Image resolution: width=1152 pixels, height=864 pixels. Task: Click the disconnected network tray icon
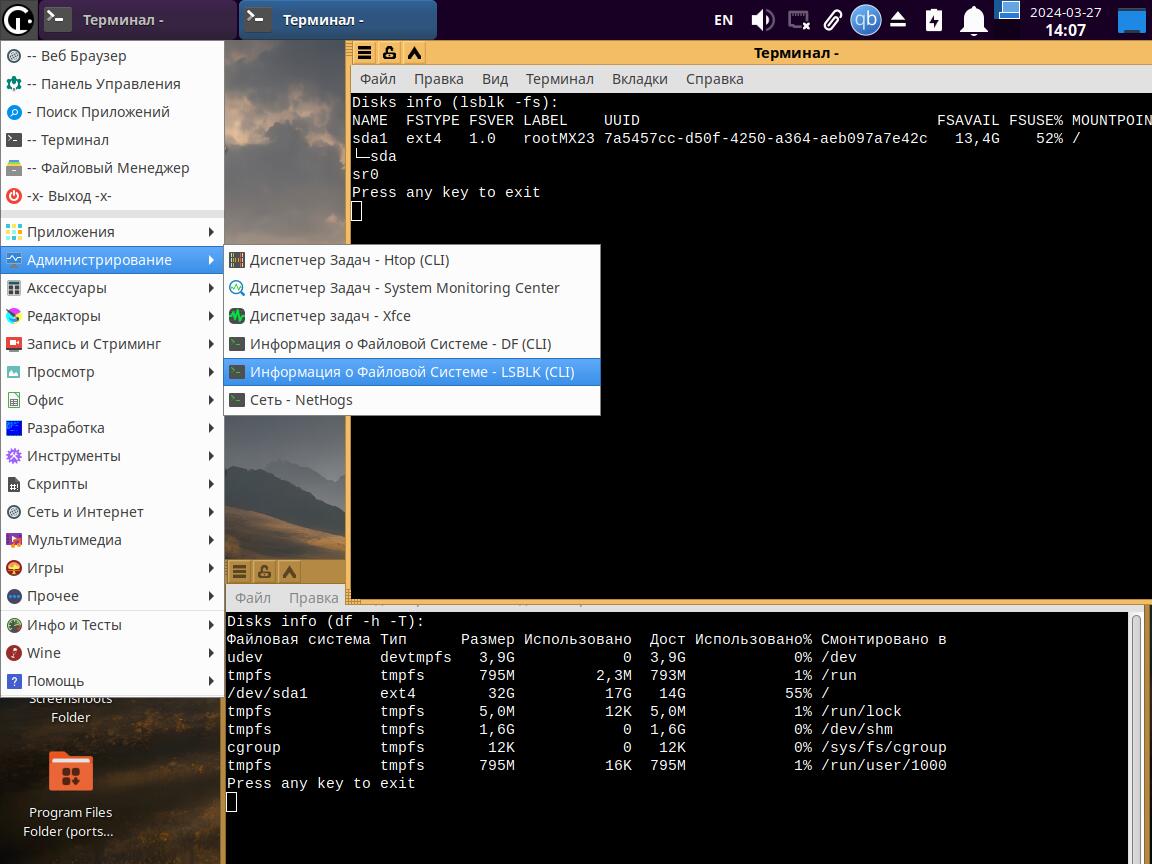(798, 20)
